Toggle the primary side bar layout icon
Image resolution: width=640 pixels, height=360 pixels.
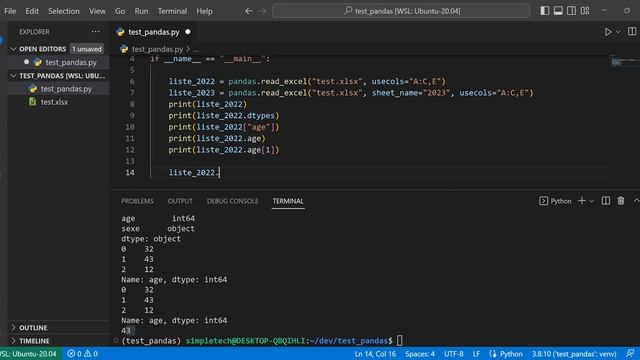click(x=544, y=11)
